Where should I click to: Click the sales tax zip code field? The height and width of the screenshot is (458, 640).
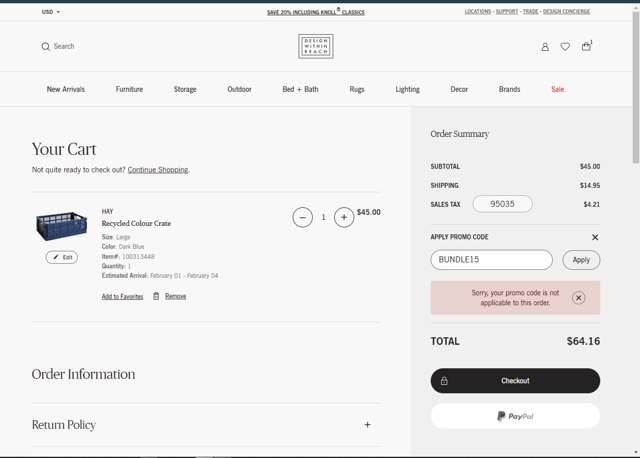coord(502,204)
